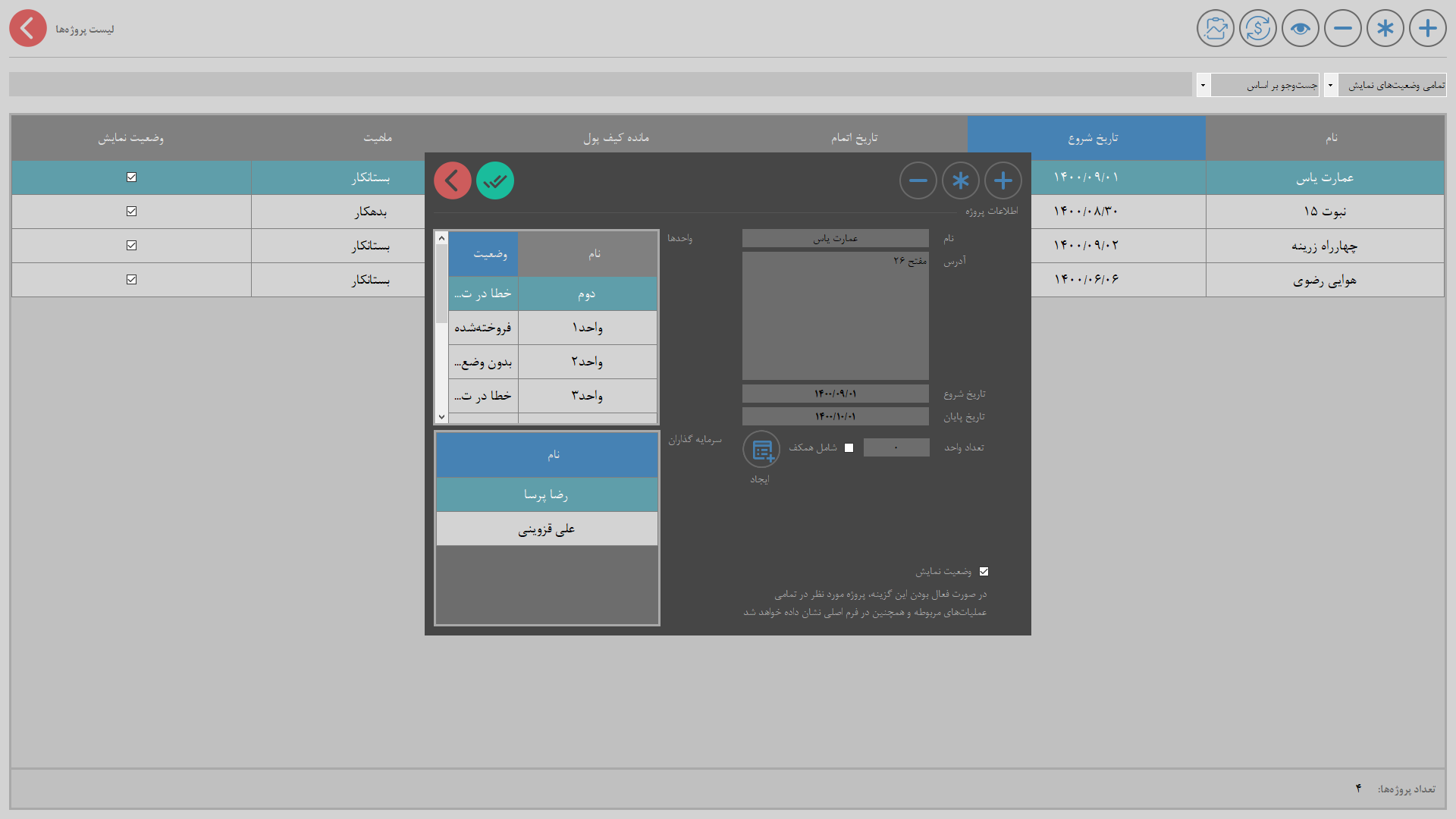Select unit واحد۲ in units list

586,362
